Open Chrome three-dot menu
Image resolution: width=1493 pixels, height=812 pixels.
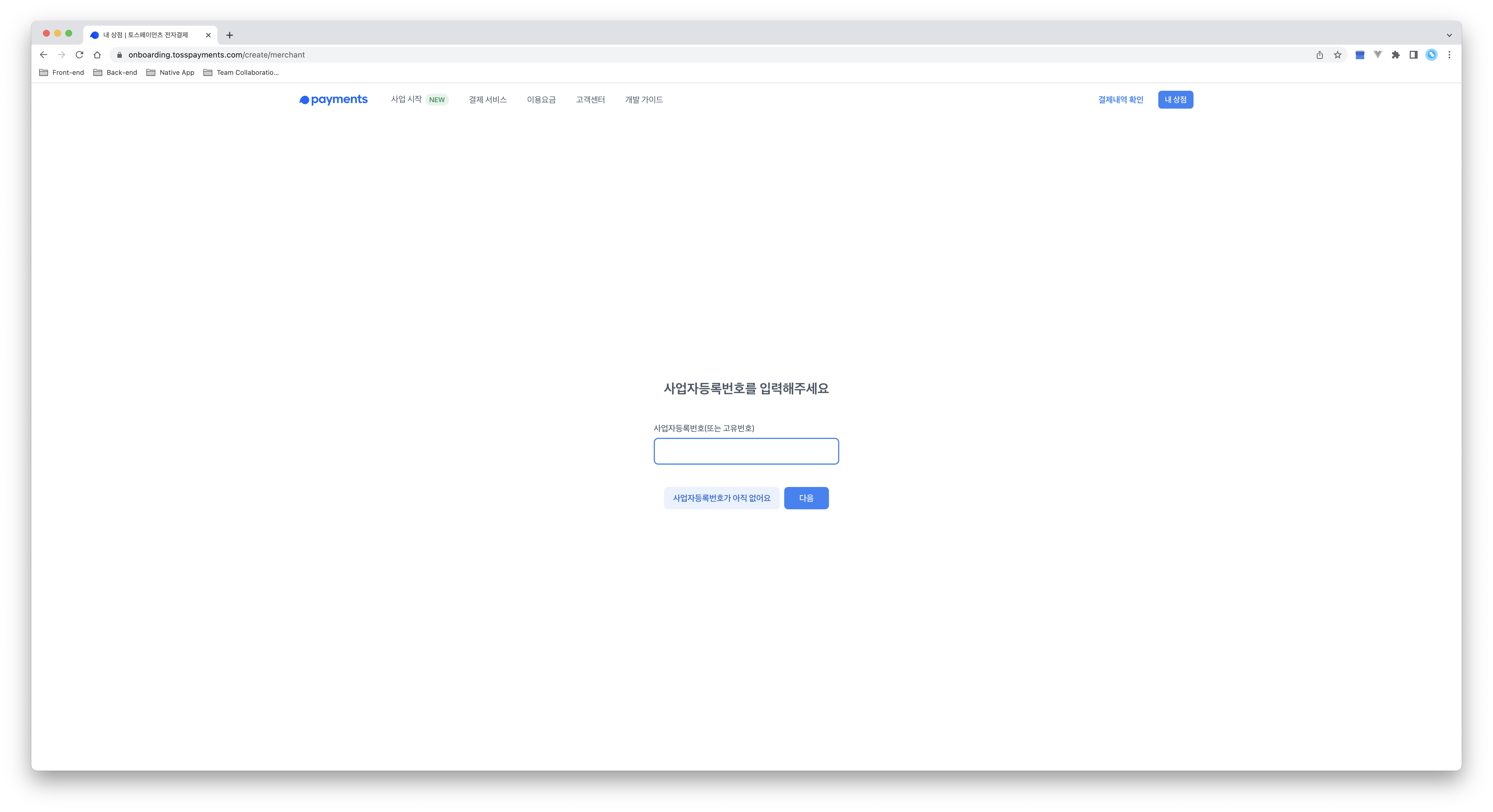tap(1449, 54)
